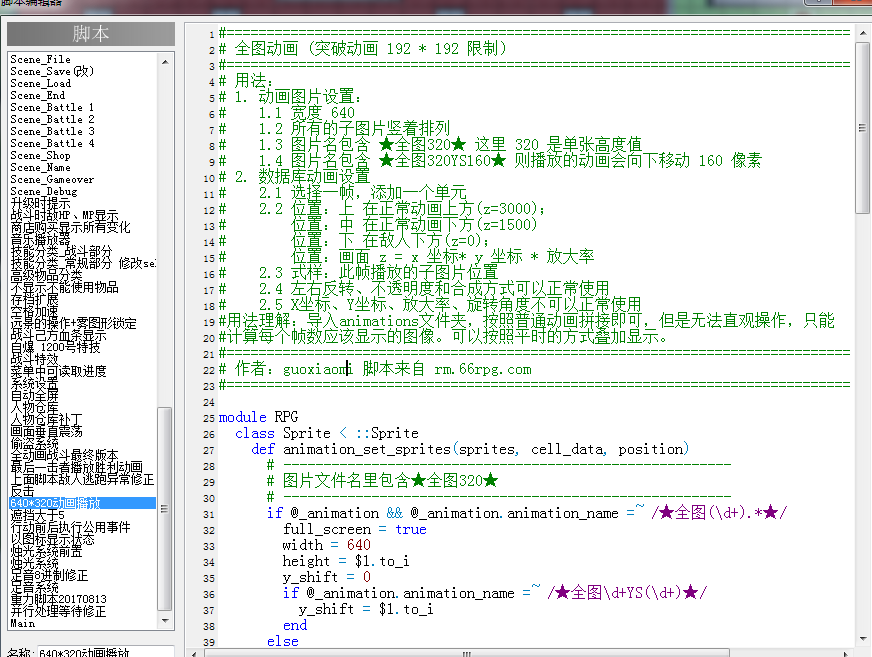872x657 pixels.
Task: Click the script list scroll-down arrow
Action: tap(165, 621)
